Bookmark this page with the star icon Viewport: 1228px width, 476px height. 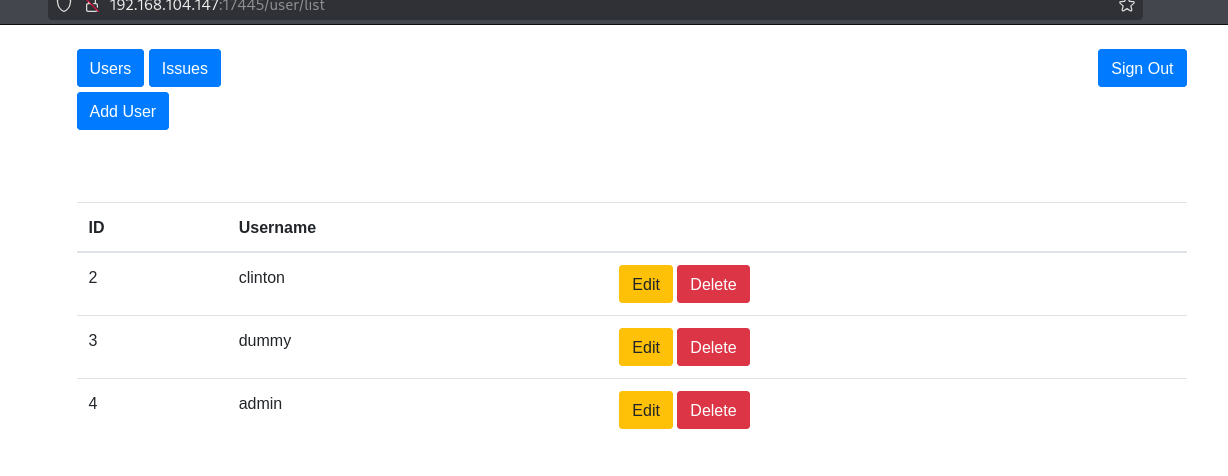pos(1126,5)
